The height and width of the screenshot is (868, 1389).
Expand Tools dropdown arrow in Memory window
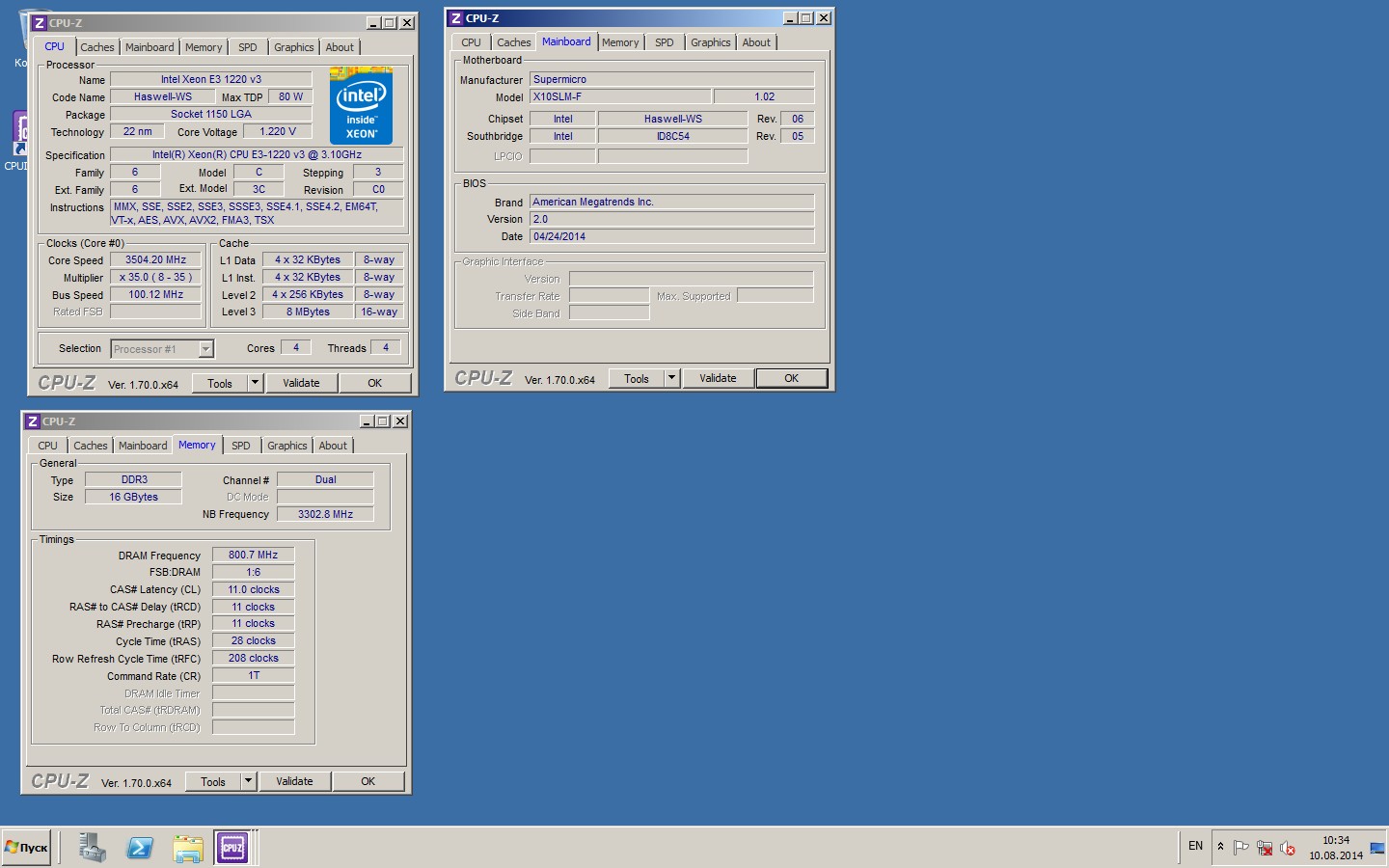[x=248, y=781]
